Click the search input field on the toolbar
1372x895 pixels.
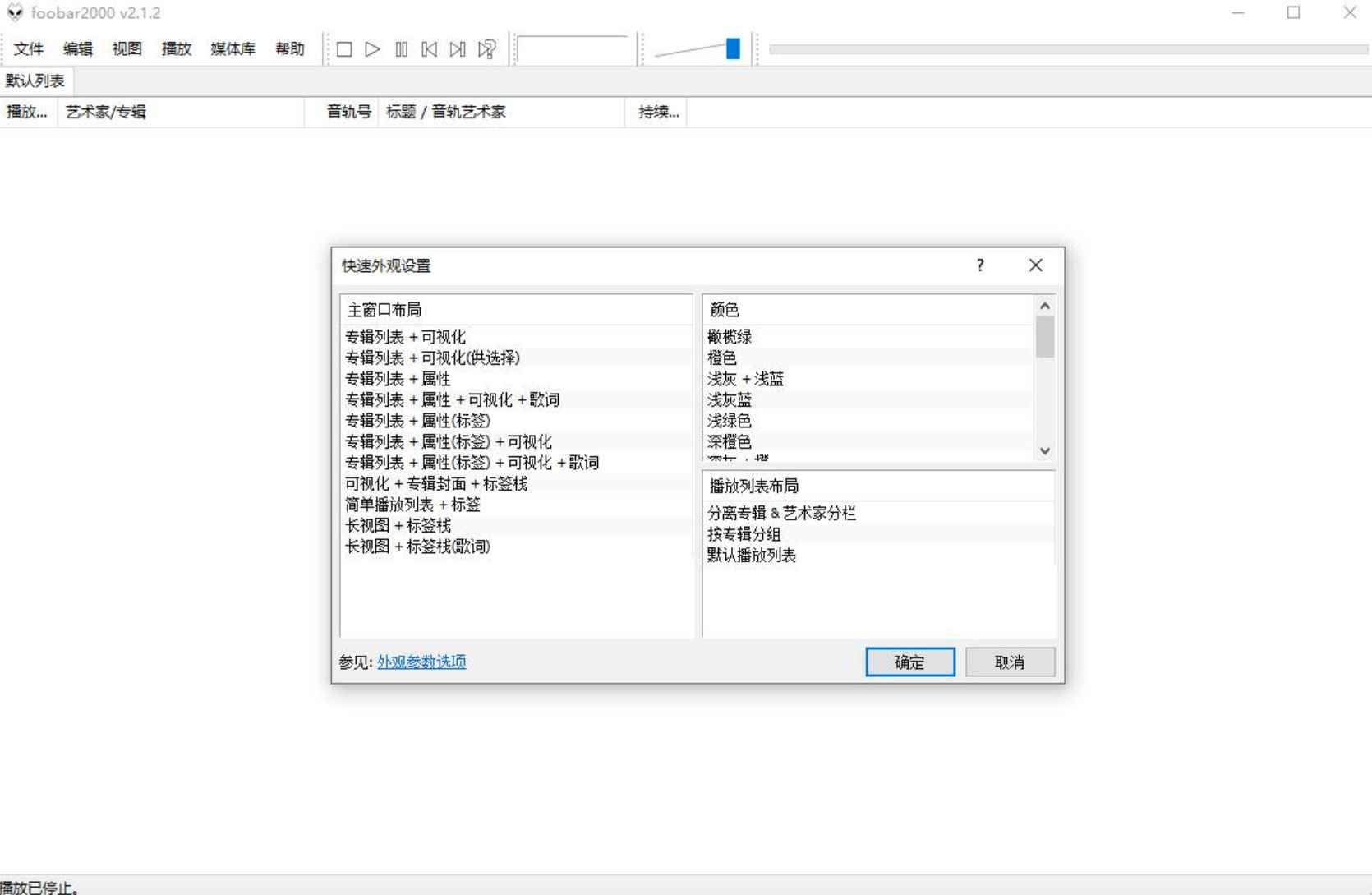tap(575, 49)
